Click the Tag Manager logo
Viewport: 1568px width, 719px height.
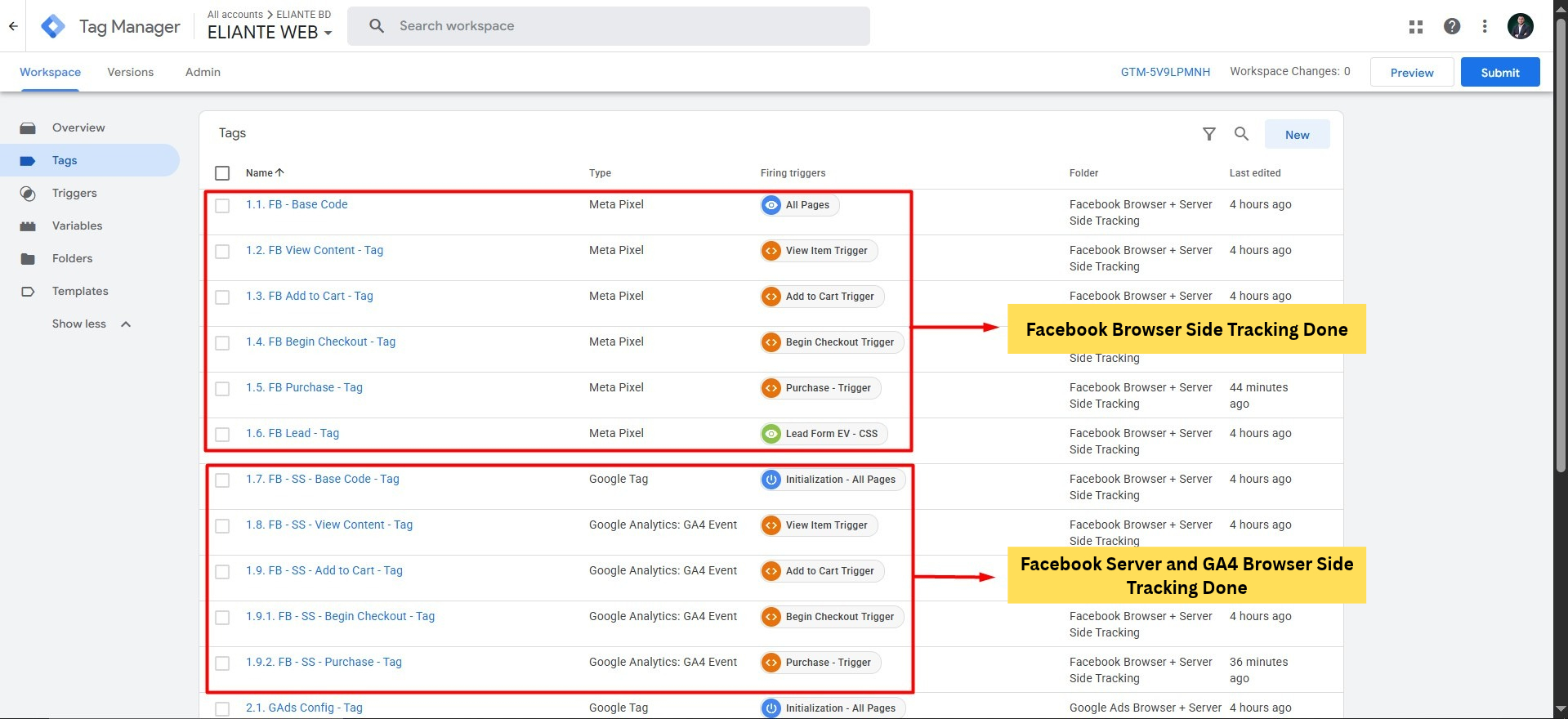tap(53, 26)
